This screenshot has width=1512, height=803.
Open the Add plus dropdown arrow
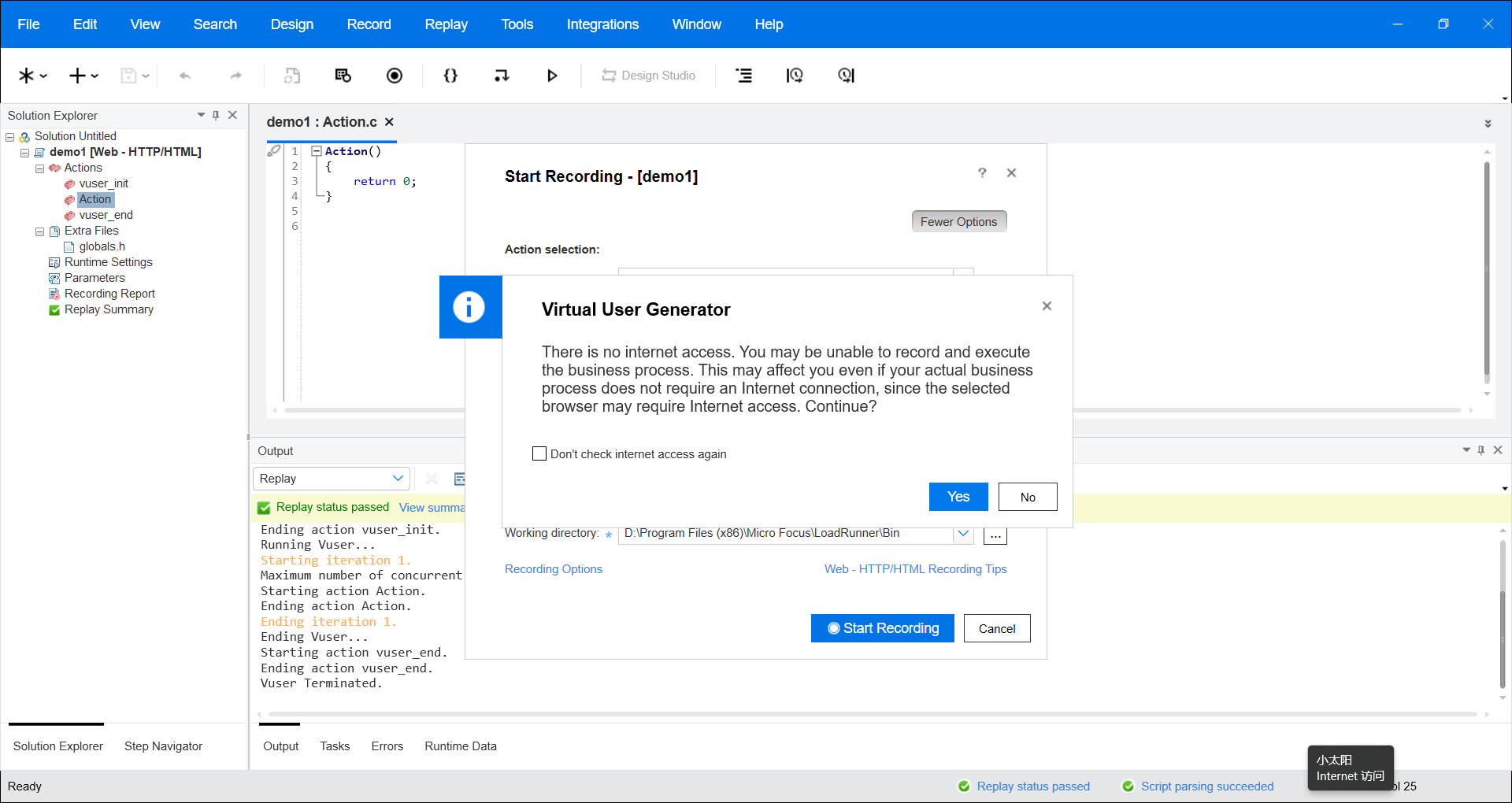[x=94, y=76]
